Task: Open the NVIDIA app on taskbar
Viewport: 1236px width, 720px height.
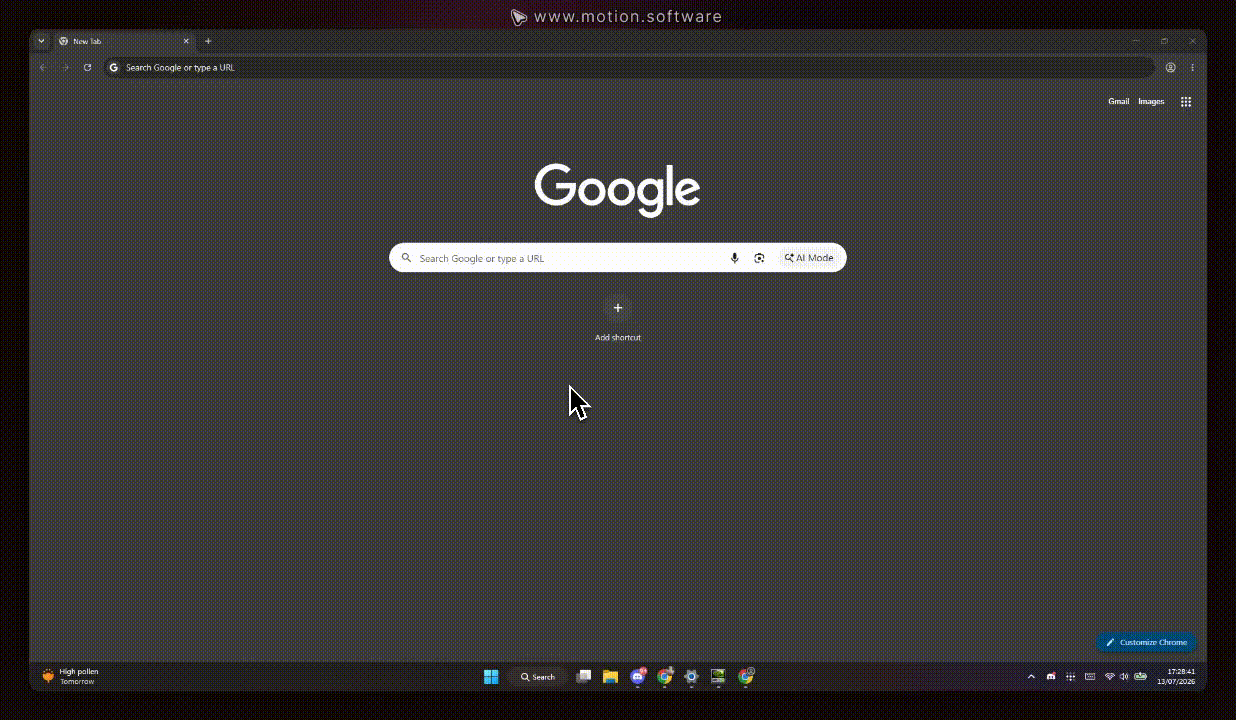Action: pyautogui.click(x=718, y=677)
